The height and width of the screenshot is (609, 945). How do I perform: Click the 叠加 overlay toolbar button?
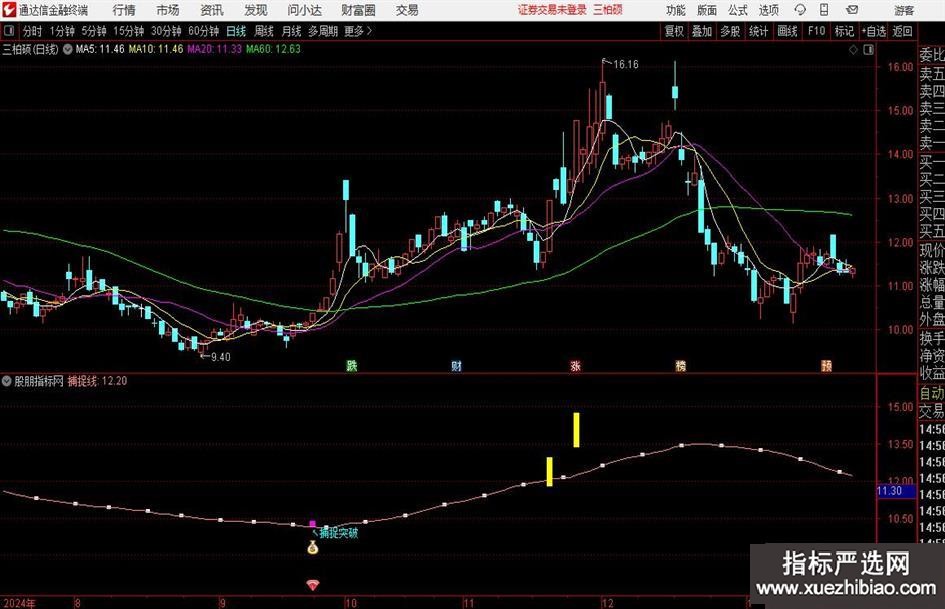click(702, 31)
